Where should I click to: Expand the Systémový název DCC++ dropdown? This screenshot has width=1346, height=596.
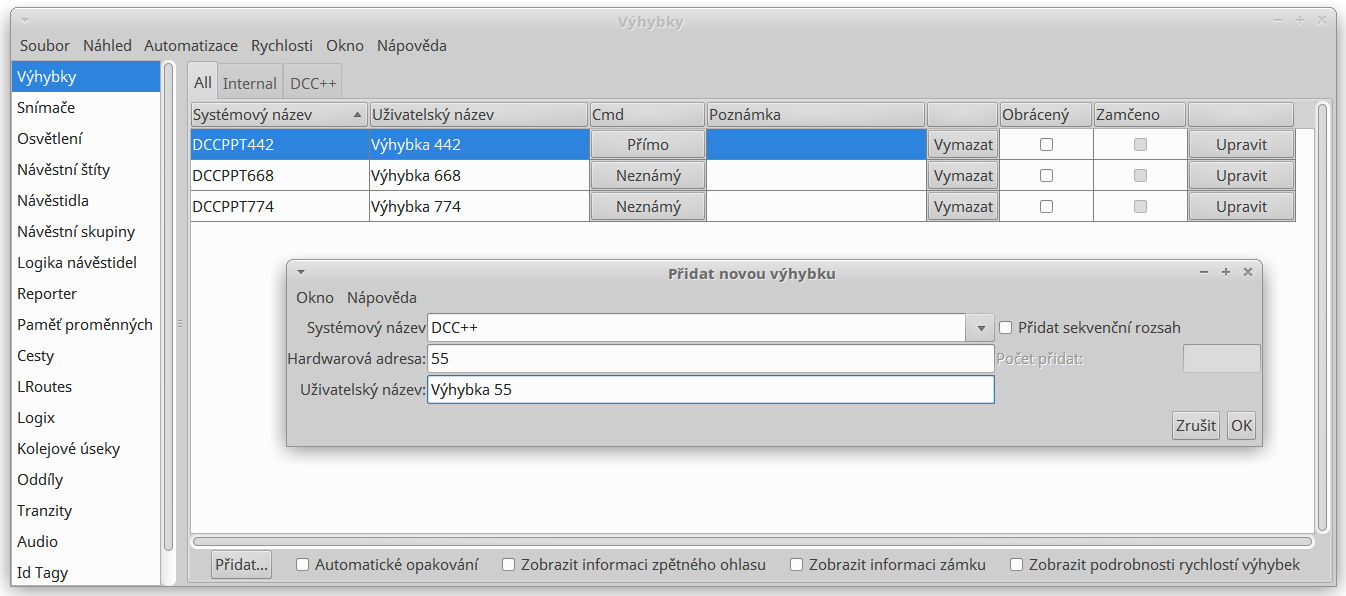pyautogui.click(x=979, y=328)
